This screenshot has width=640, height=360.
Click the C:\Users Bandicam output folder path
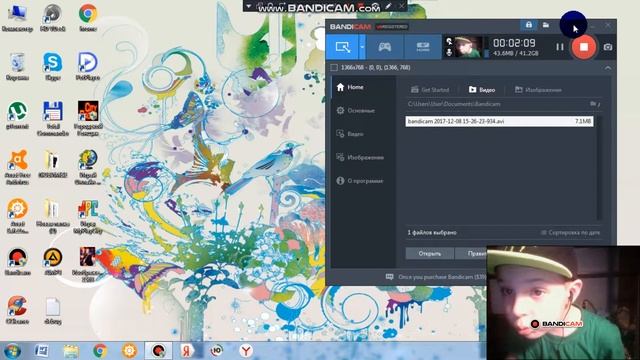point(454,104)
